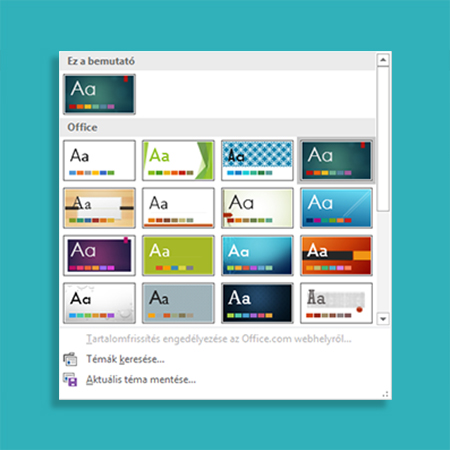The image size is (450, 450).
Task: Click the save current theme disk icon
Action: [70, 379]
